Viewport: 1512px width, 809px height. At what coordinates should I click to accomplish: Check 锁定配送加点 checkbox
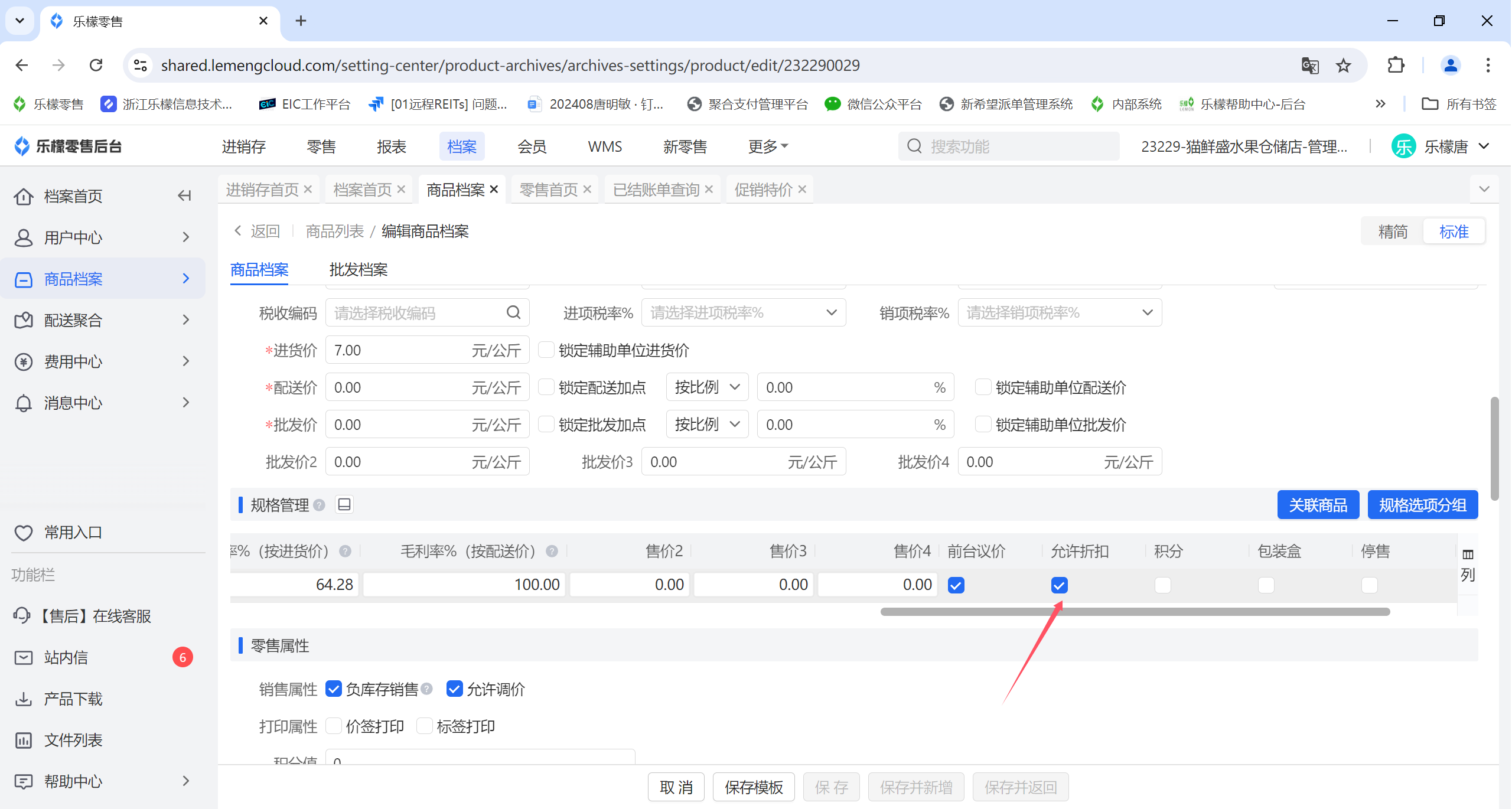click(x=546, y=387)
